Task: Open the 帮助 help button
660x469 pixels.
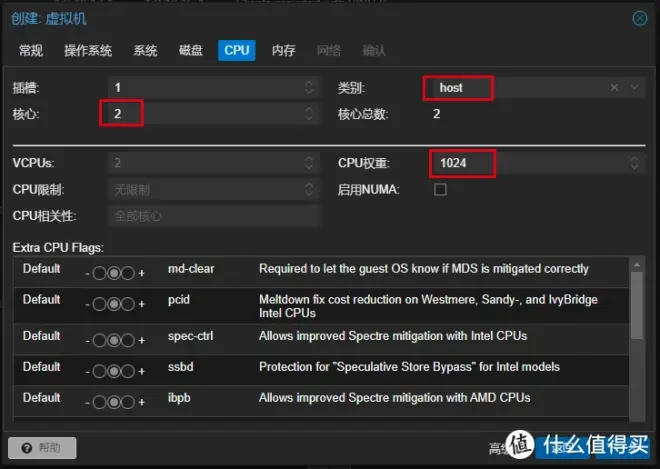Action: pyautogui.click(x=42, y=448)
